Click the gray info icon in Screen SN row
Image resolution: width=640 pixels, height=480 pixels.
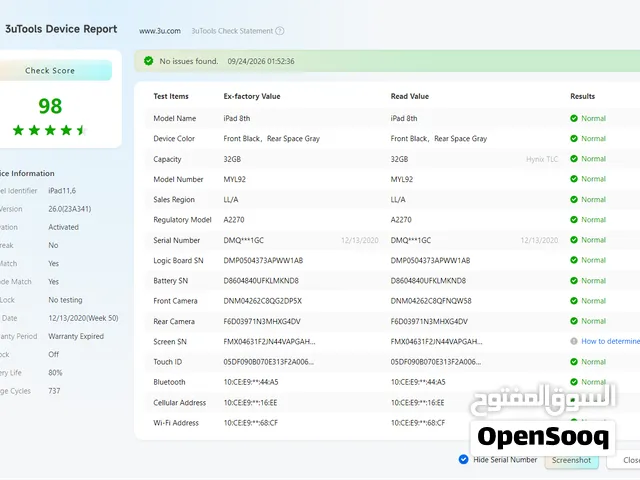[x=574, y=341]
